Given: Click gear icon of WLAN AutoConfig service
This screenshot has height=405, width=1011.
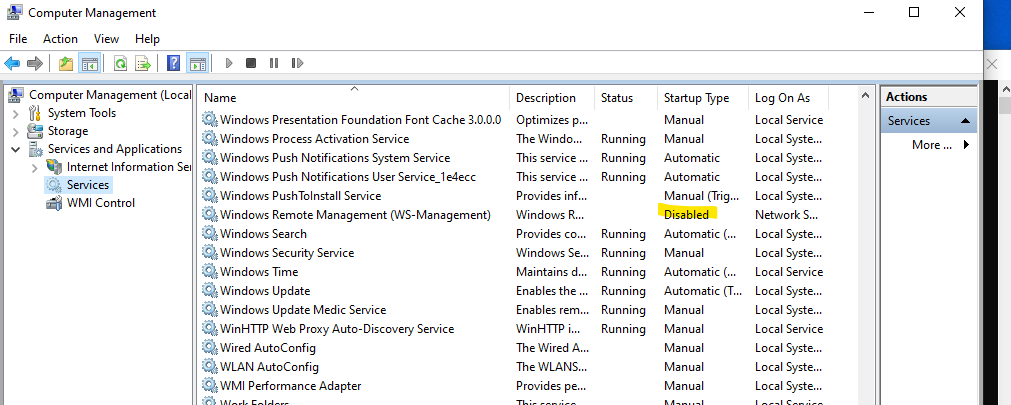Looking at the screenshot, I should pos(210,367).
